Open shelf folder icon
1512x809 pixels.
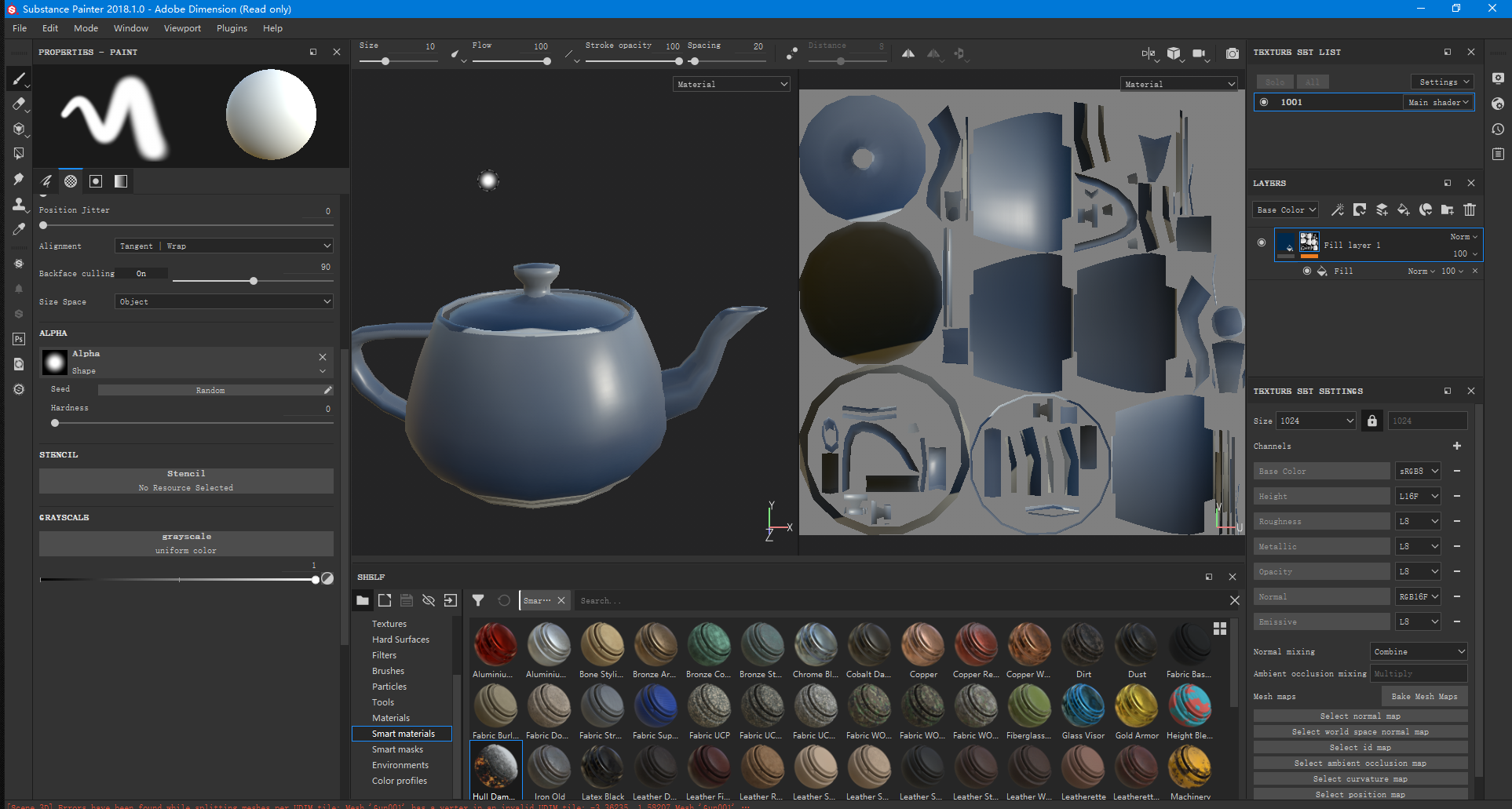[363, 600]
